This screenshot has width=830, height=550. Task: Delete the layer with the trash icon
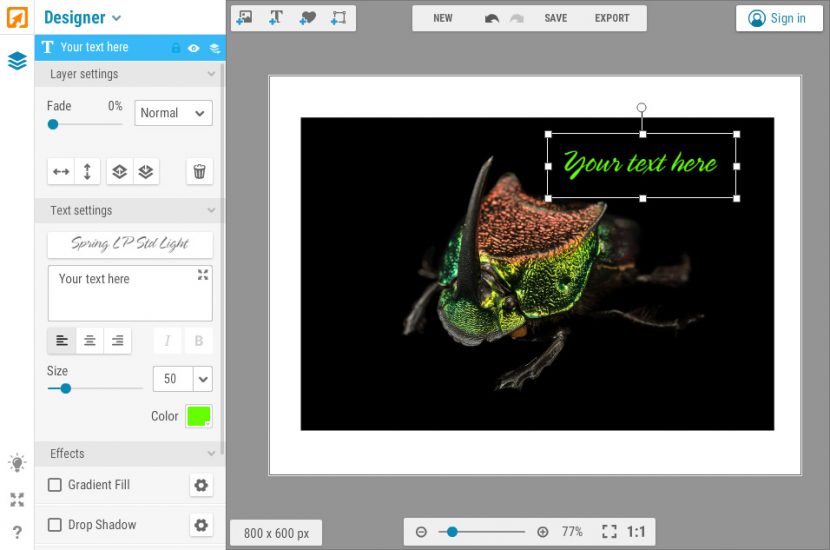pyautogui.click(x=200, y=172)
